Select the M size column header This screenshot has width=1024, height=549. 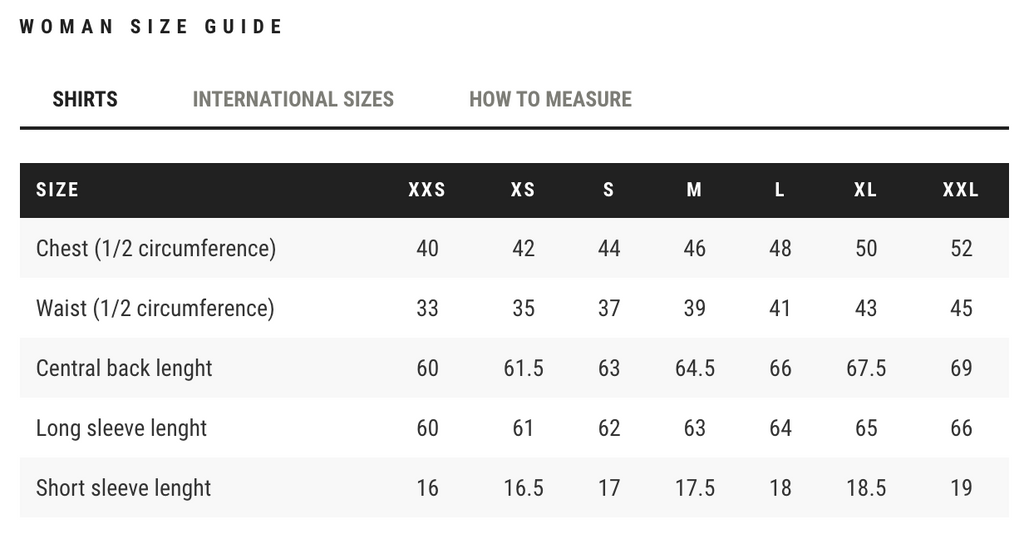[694, 190]
